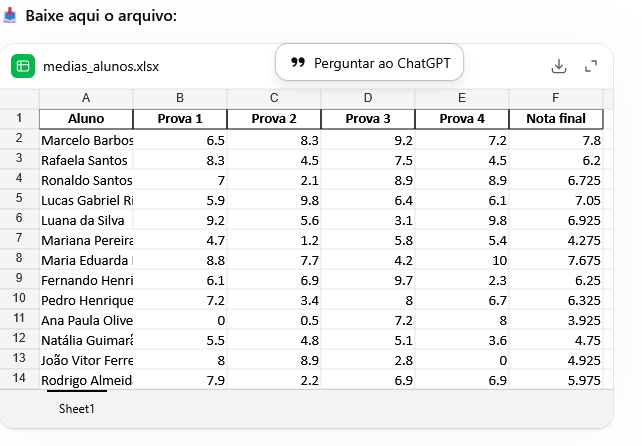Select final grade cell 3.925

(x=556, y=321)
